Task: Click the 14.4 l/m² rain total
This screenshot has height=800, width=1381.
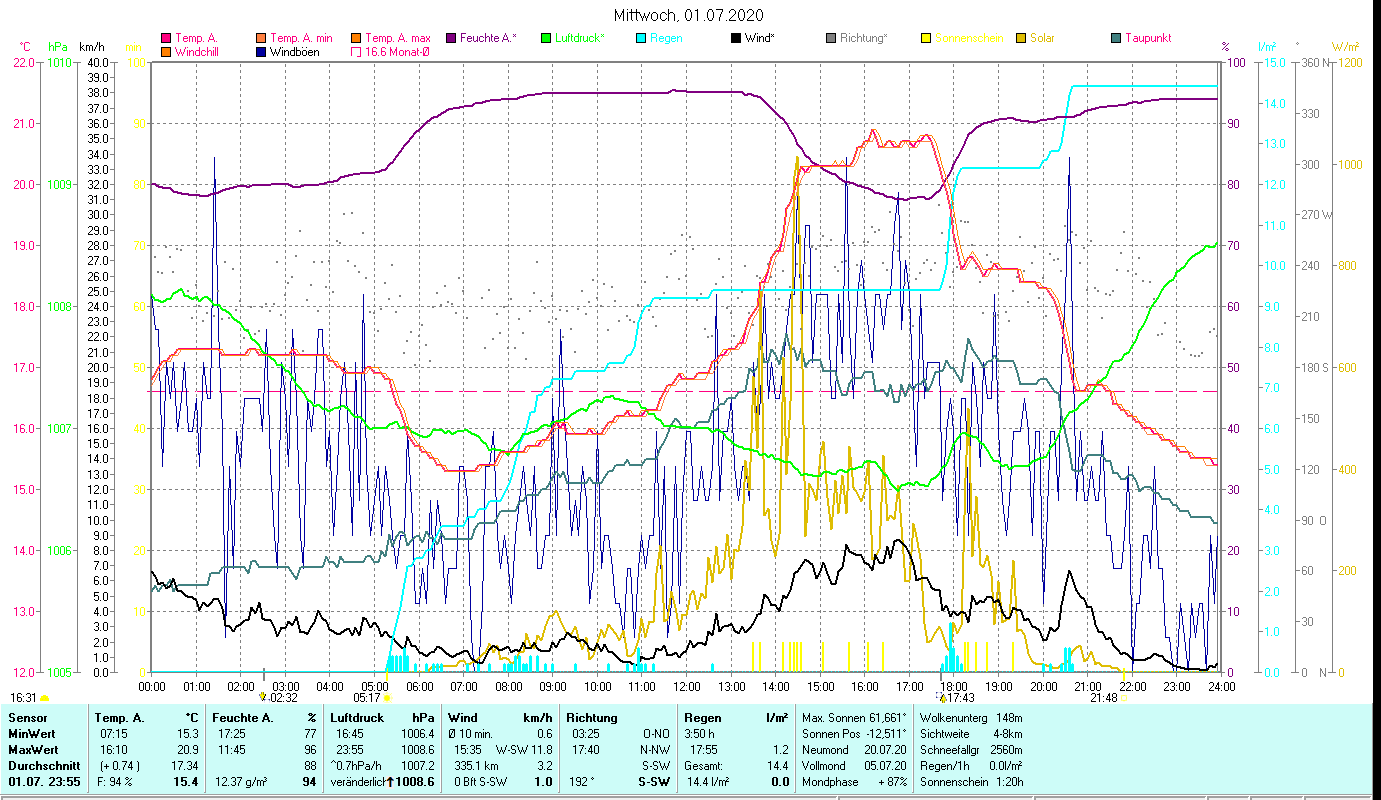Action: pyautogui.click(x=706, y=782)
